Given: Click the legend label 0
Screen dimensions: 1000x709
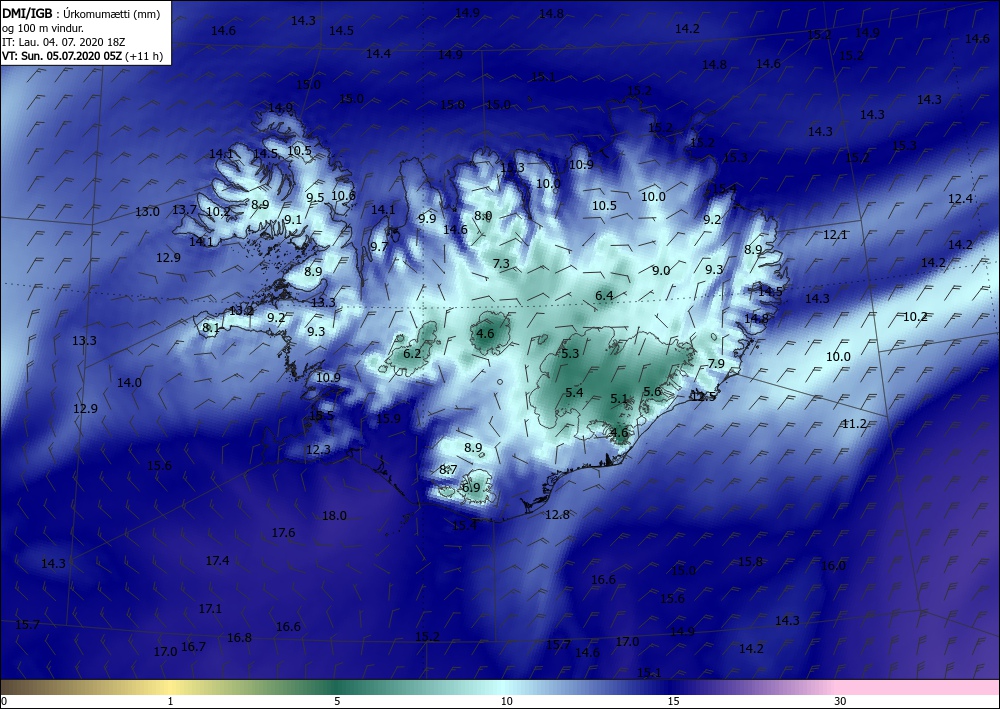Looking at the screenshot, I should 4,702.
